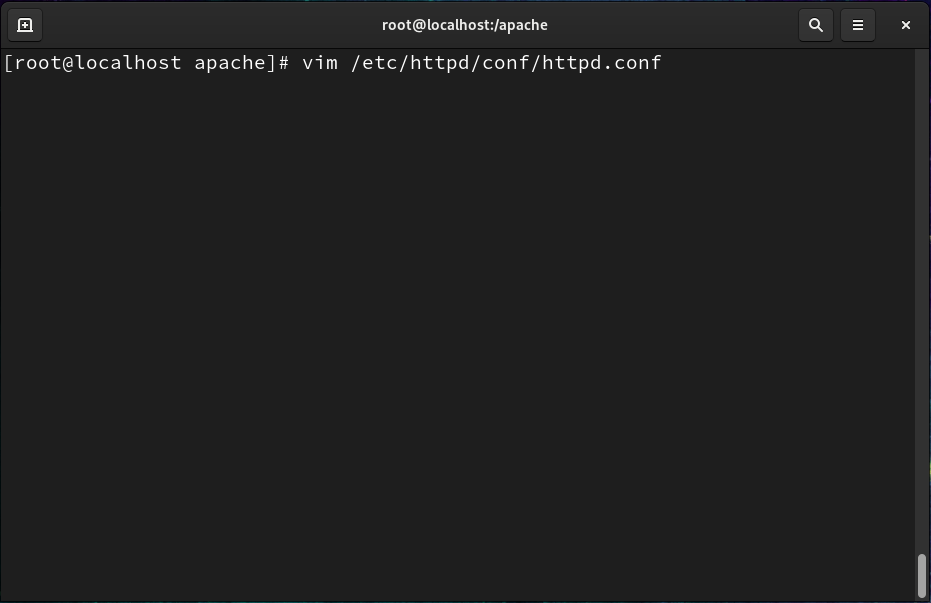Click the hash symbol ending the prompt
The image size is (931, 603).
284,63
